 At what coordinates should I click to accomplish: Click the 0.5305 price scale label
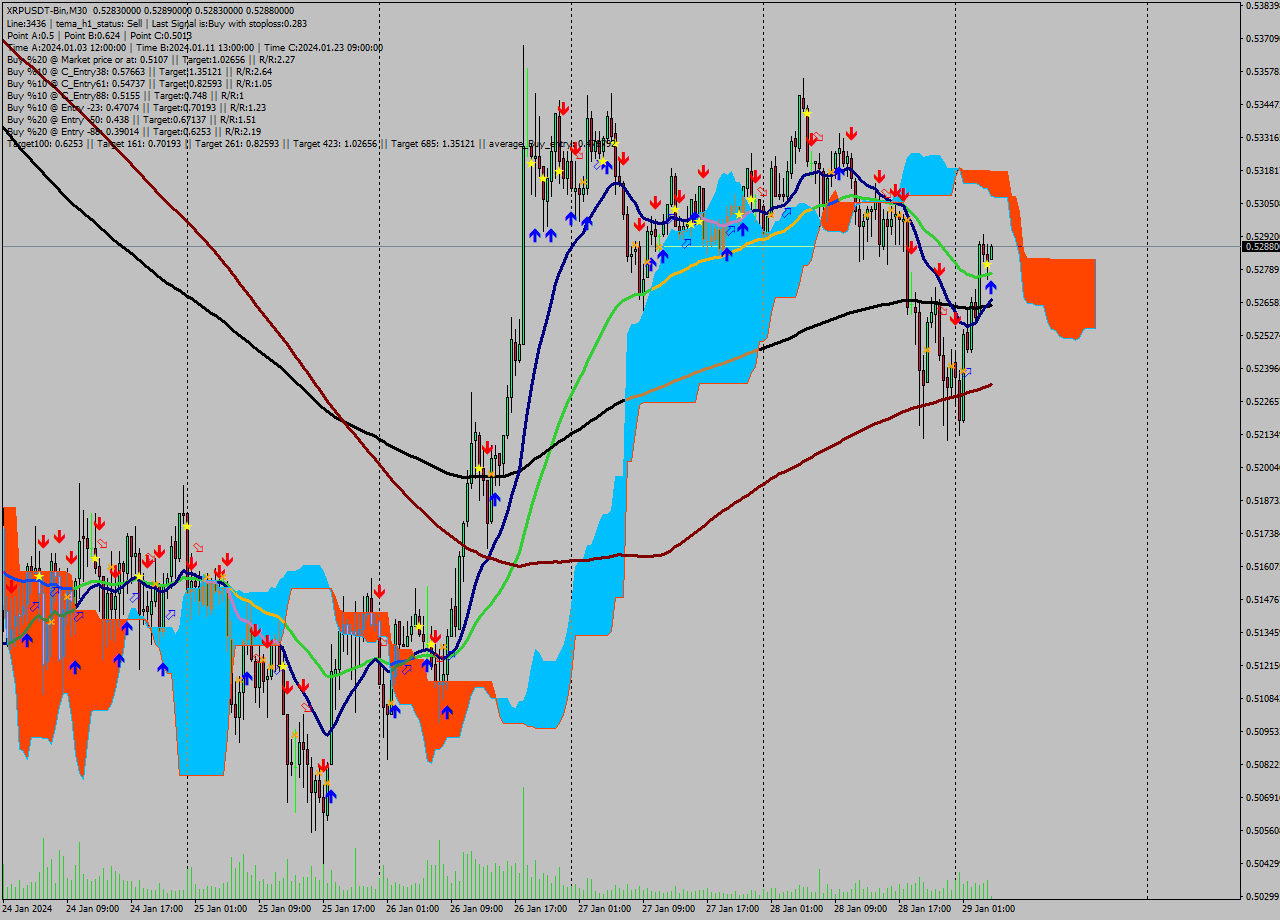(1264, 203)
